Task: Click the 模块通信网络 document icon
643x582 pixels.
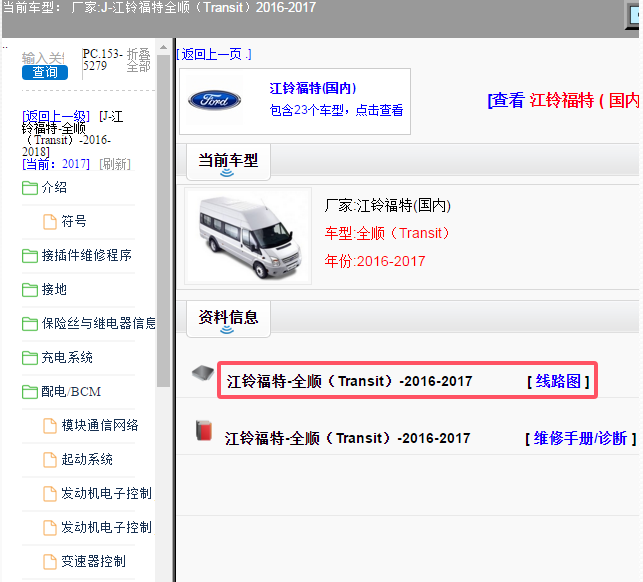Action: tap(50, 426)
